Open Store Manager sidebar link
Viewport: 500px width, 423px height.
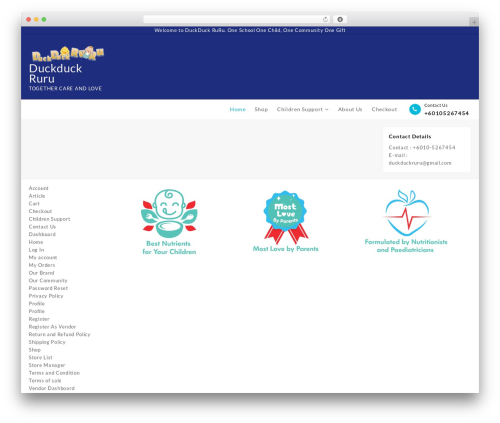47,365
